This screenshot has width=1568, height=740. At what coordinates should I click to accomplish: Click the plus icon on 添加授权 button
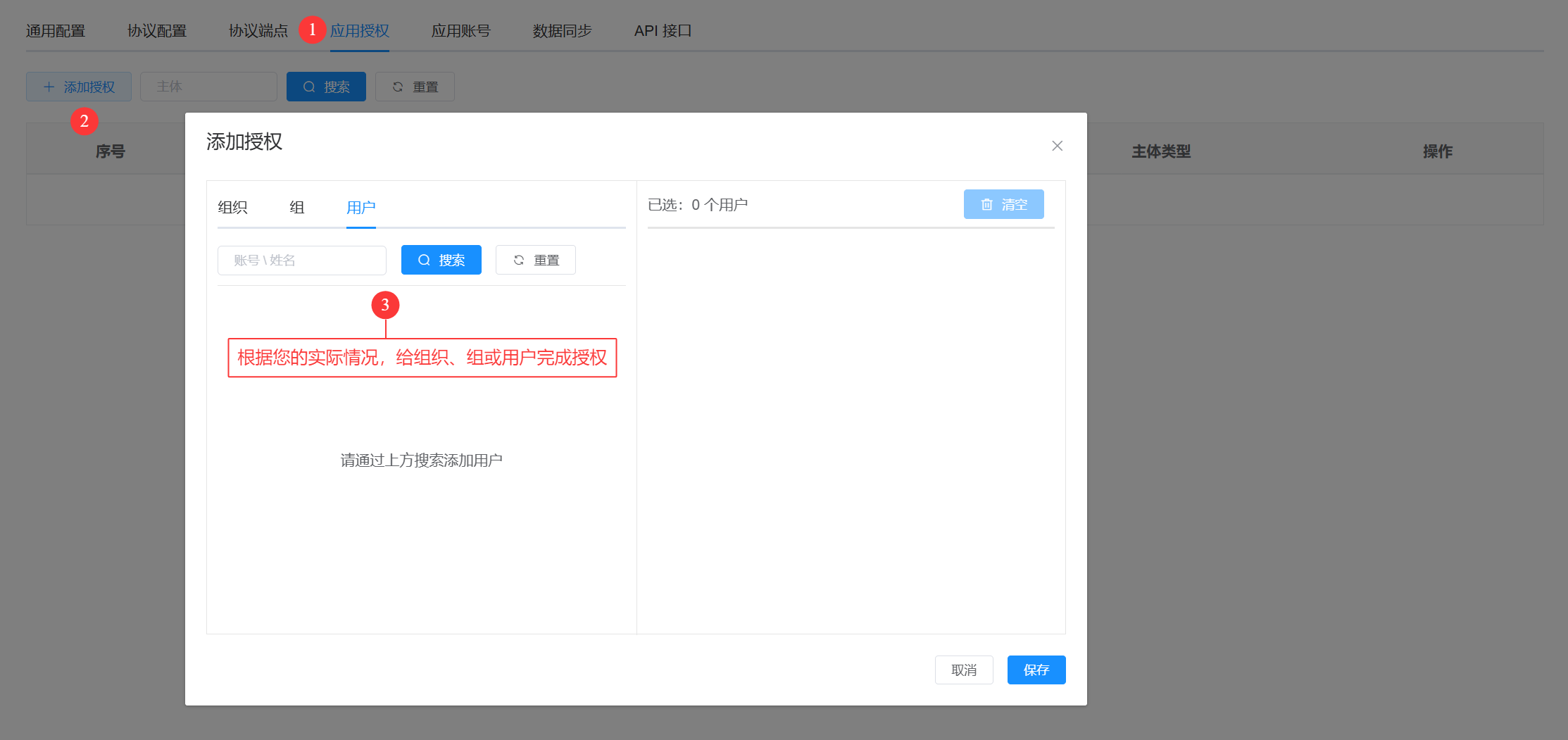click(x=49, y=87)
